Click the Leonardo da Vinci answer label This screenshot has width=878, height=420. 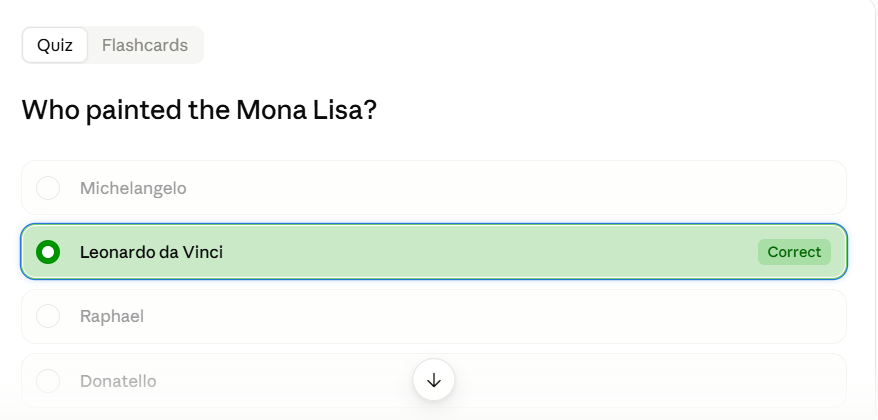[x=151, y=252]
